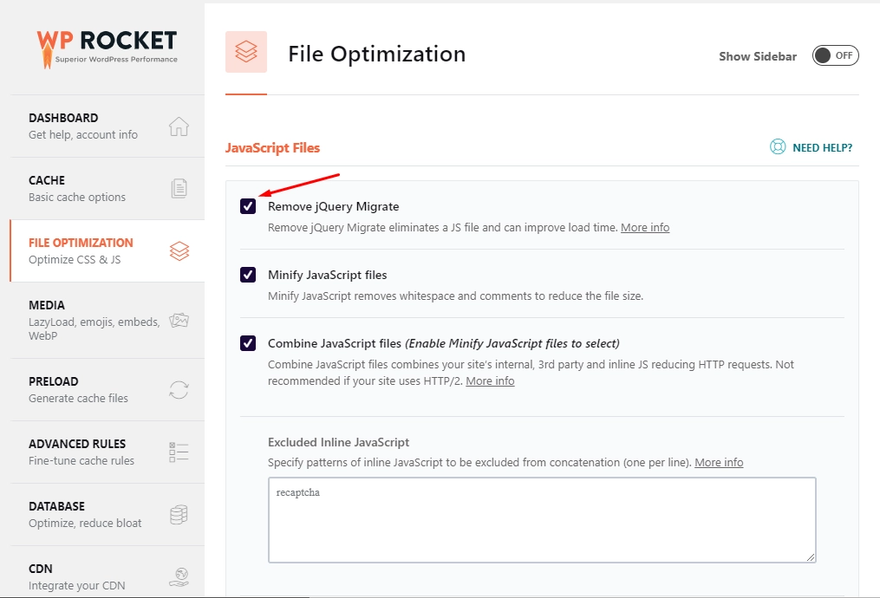Click the textarea resize handle corner
The width and height of the screenshot is (880, 598).
tap(811, 557)
